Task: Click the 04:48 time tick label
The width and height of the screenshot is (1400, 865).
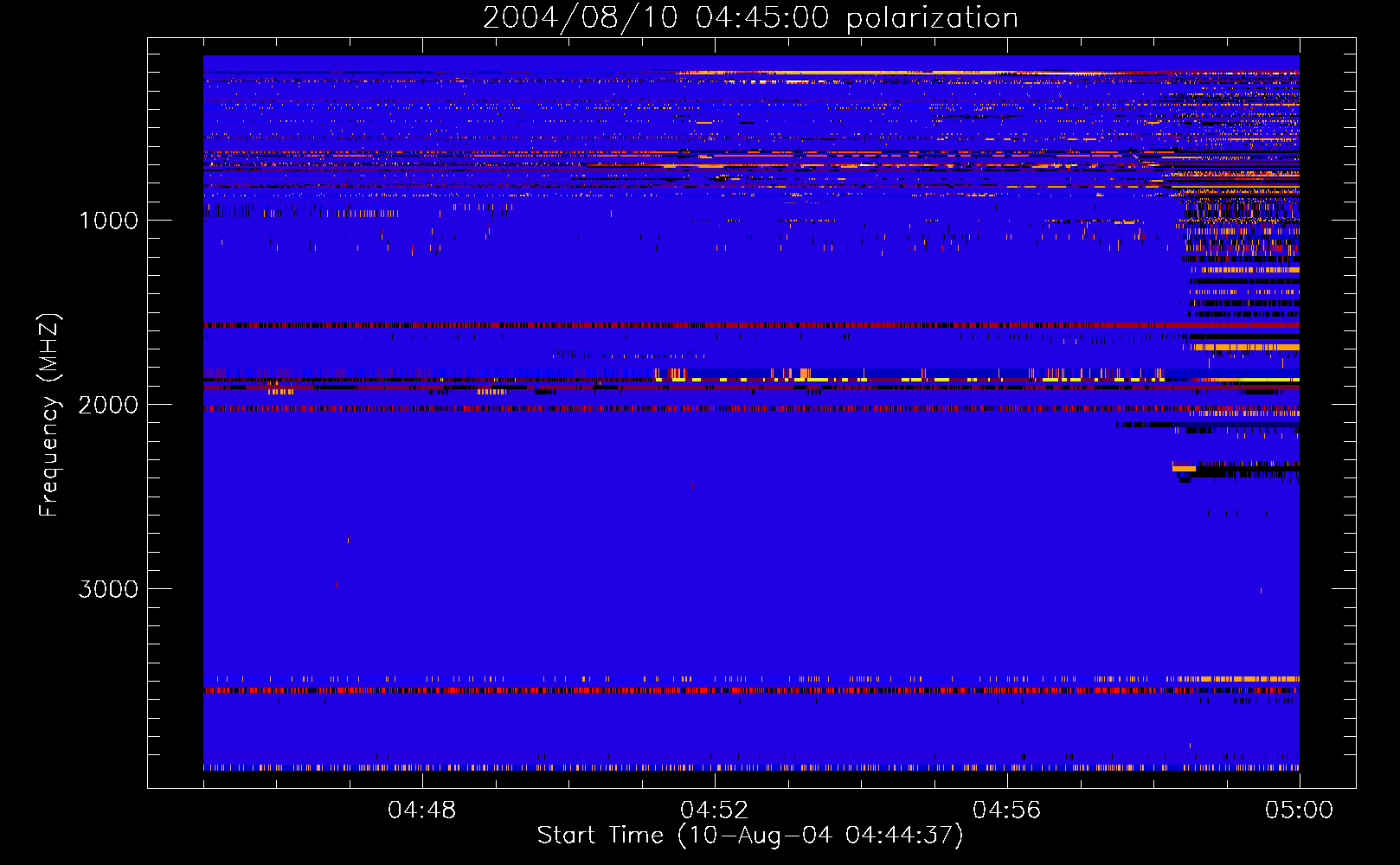Action: click(x=421, y=811)
